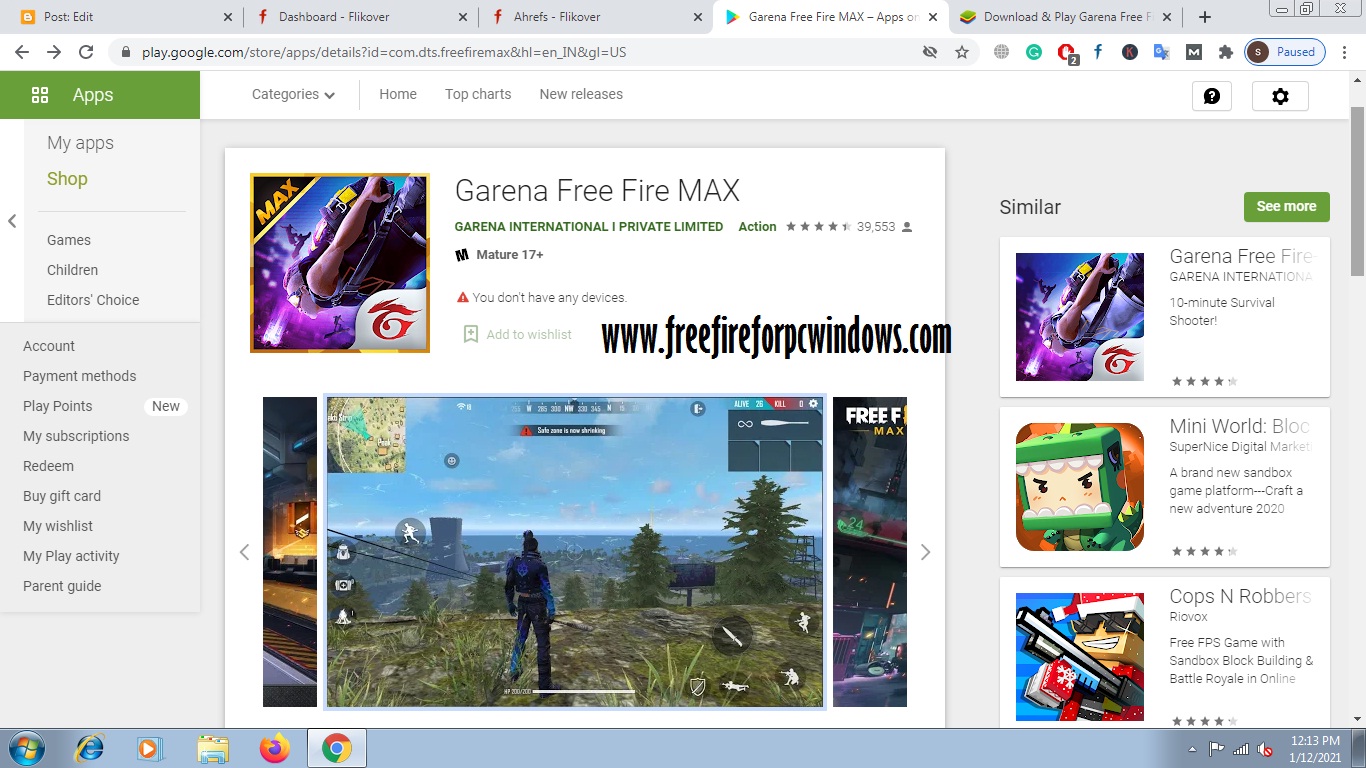The width and height of the screenshot is (1366, 768).
Task: Open Parent guide link
Action: click(62, 586)
